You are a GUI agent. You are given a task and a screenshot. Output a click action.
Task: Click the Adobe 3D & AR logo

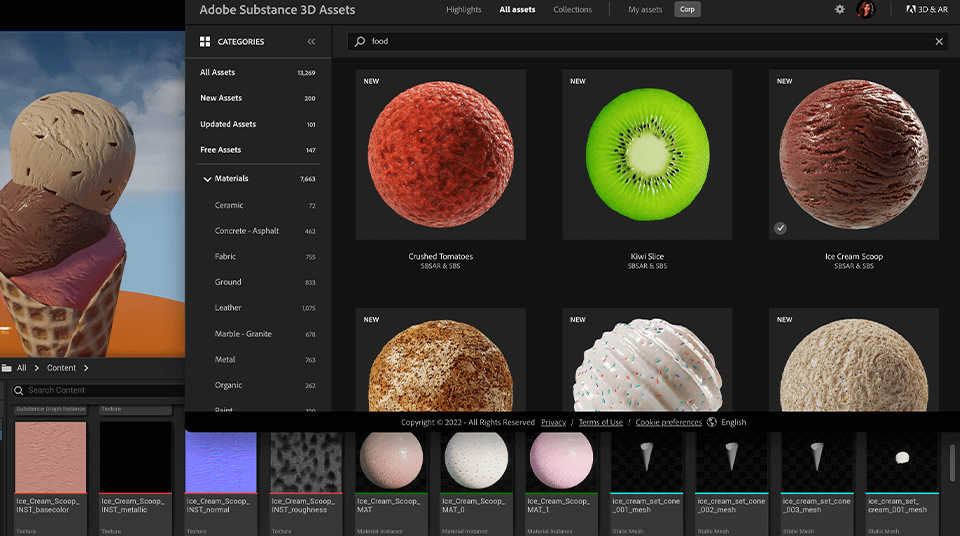(927, 9)
